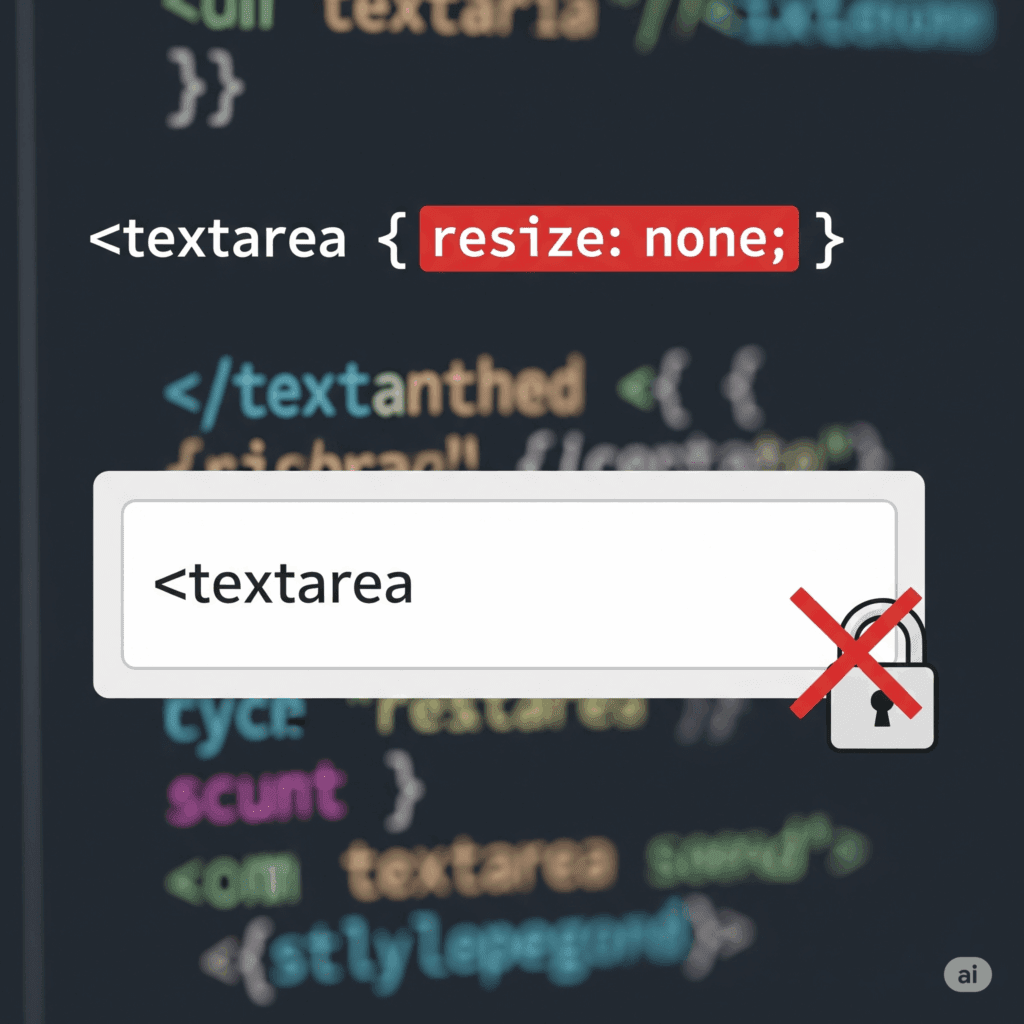The width and height of the screenshot is (1024, 1024).
Task: Click the blurred </text closing tag code
Action: (268, 392)
